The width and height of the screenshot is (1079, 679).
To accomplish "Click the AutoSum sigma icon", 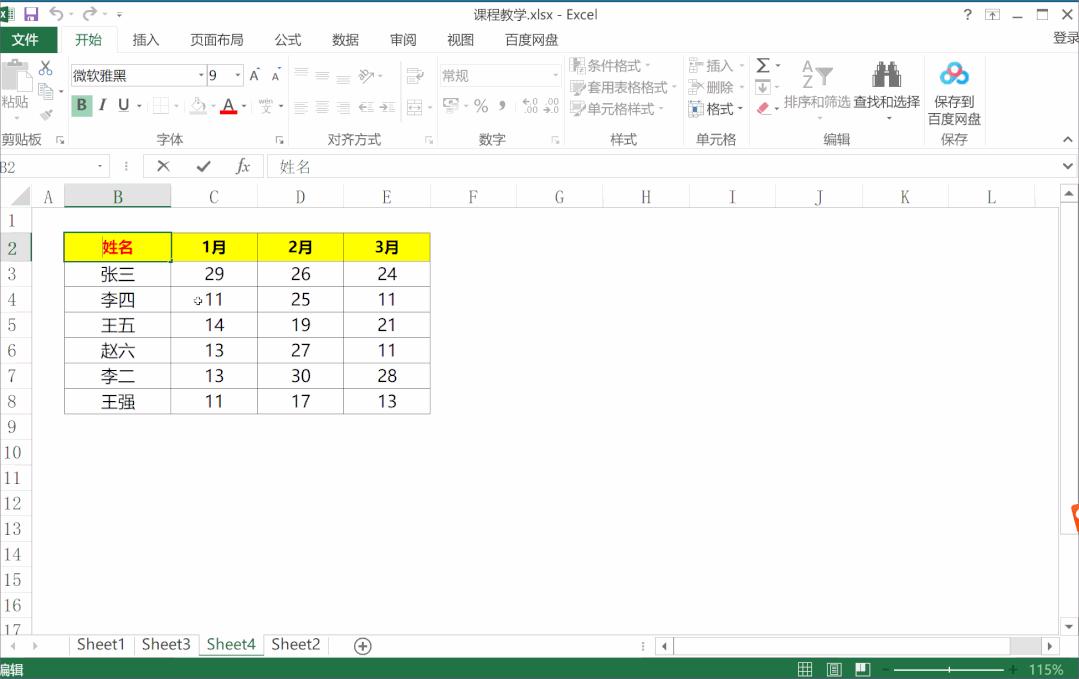I will point(763,65).
